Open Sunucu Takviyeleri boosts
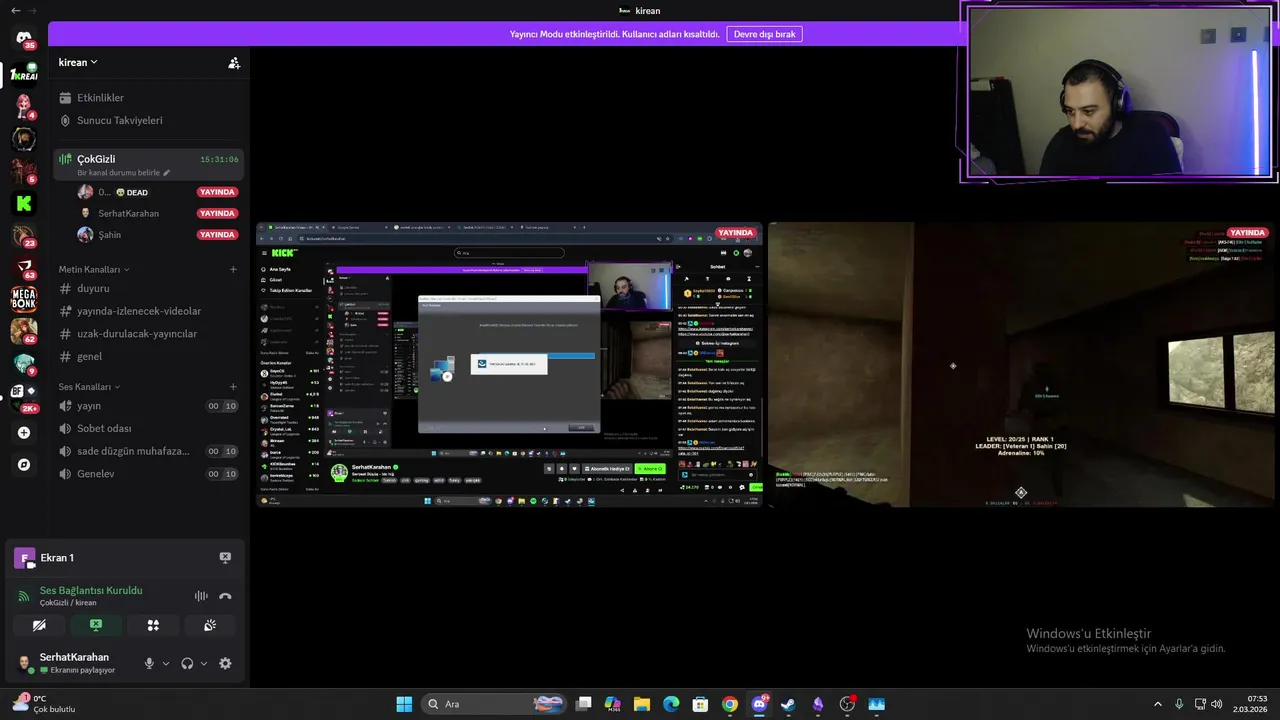Viewport: 1280px width, 720px height. click(x=148, y=120)
